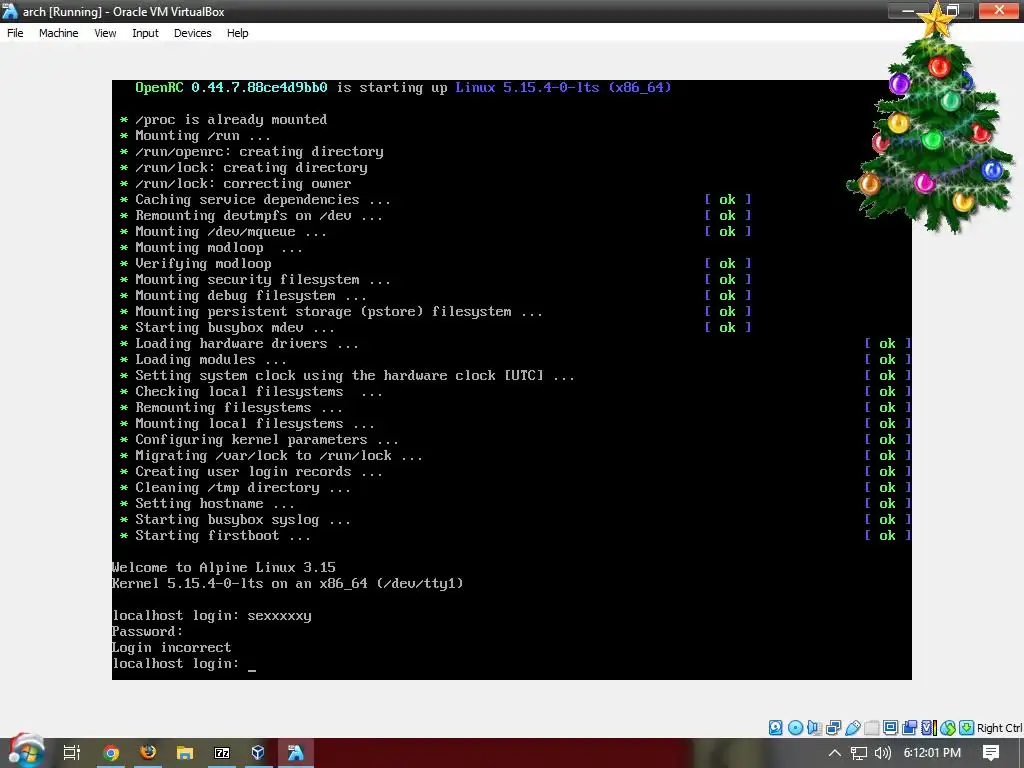
Task: Click the 'Starting firstboot ...' line
Action: 223,536
